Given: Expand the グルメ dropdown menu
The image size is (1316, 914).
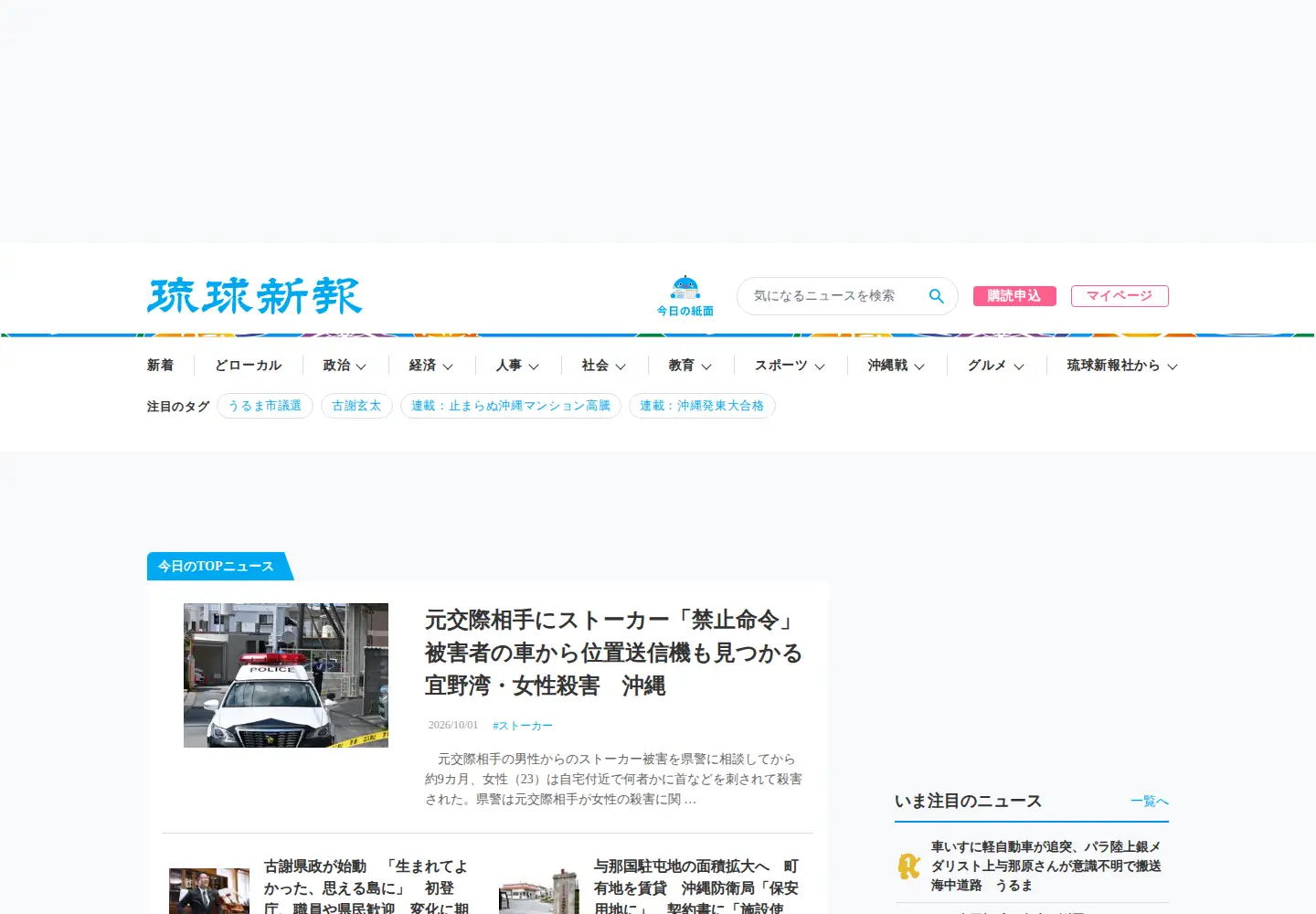Looking at the screenshot, I should click(996, 366).
